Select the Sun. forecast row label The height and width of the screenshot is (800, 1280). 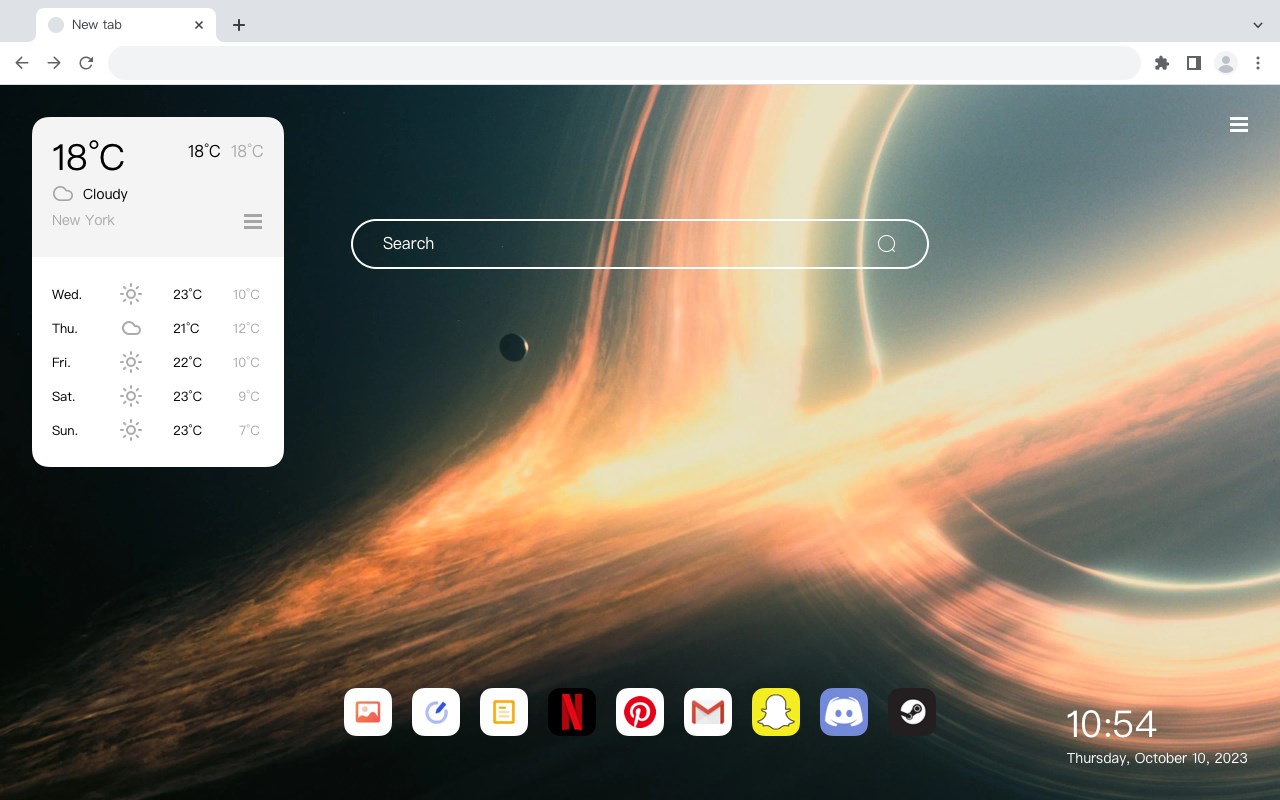click(65, 430)
